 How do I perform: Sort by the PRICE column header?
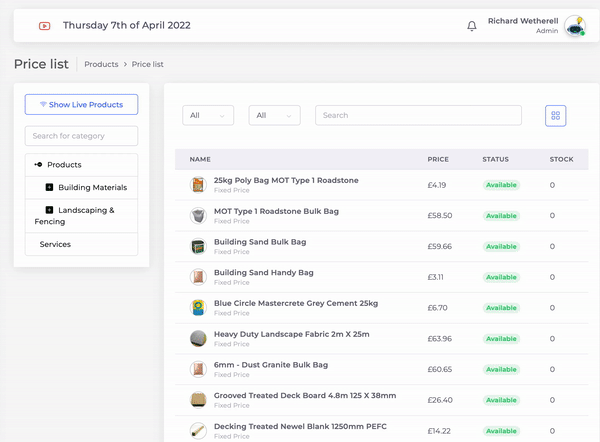coord(438,159)
